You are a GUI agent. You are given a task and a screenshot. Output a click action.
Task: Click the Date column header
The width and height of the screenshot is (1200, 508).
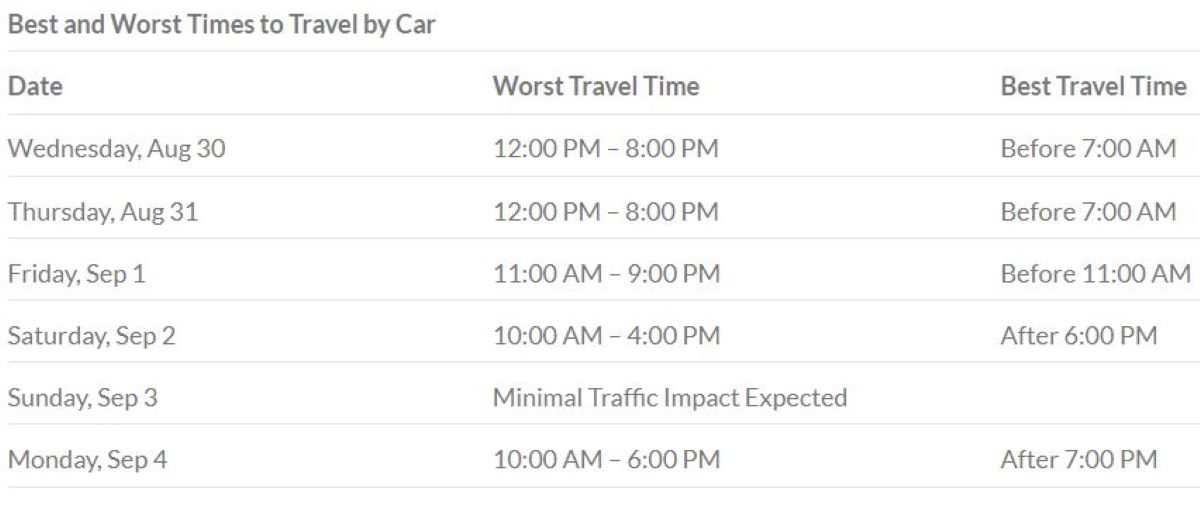[x=35, y=87]
